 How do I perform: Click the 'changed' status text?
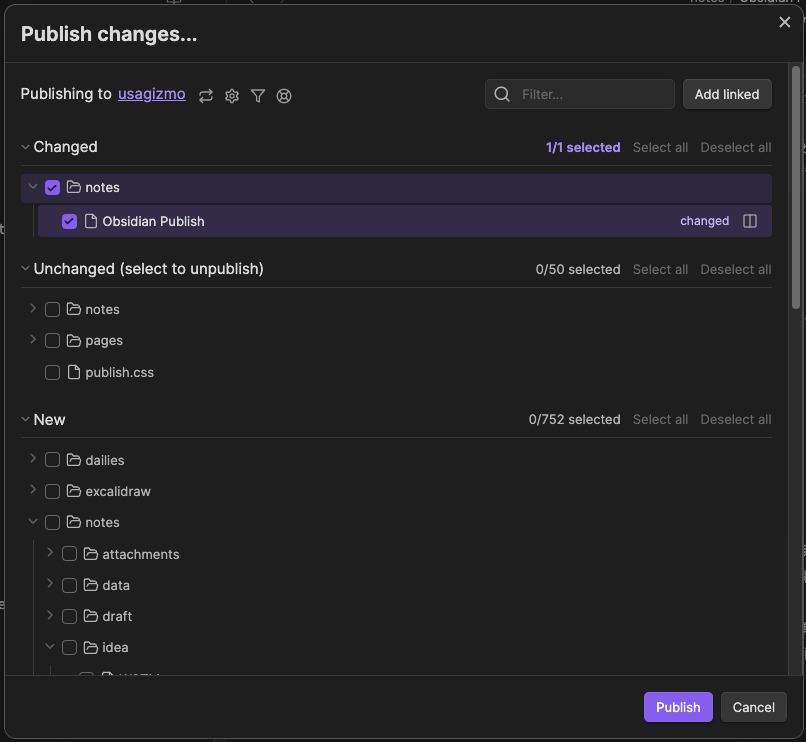pyautogui.click(x=704, y=221)
